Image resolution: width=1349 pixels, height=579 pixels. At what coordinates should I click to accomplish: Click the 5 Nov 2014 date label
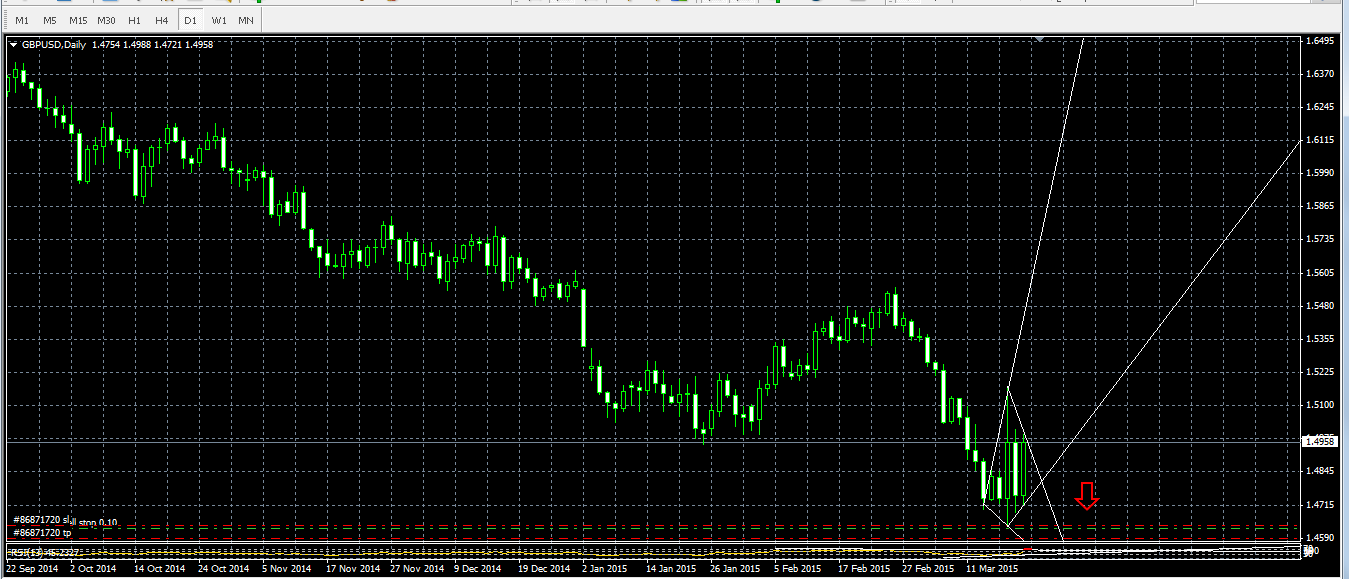(287, 568)
